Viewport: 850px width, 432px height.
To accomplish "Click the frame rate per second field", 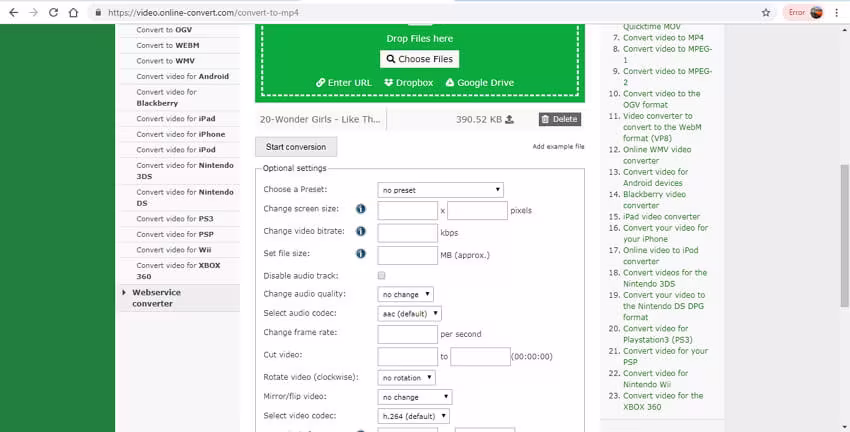I will 408,334.
